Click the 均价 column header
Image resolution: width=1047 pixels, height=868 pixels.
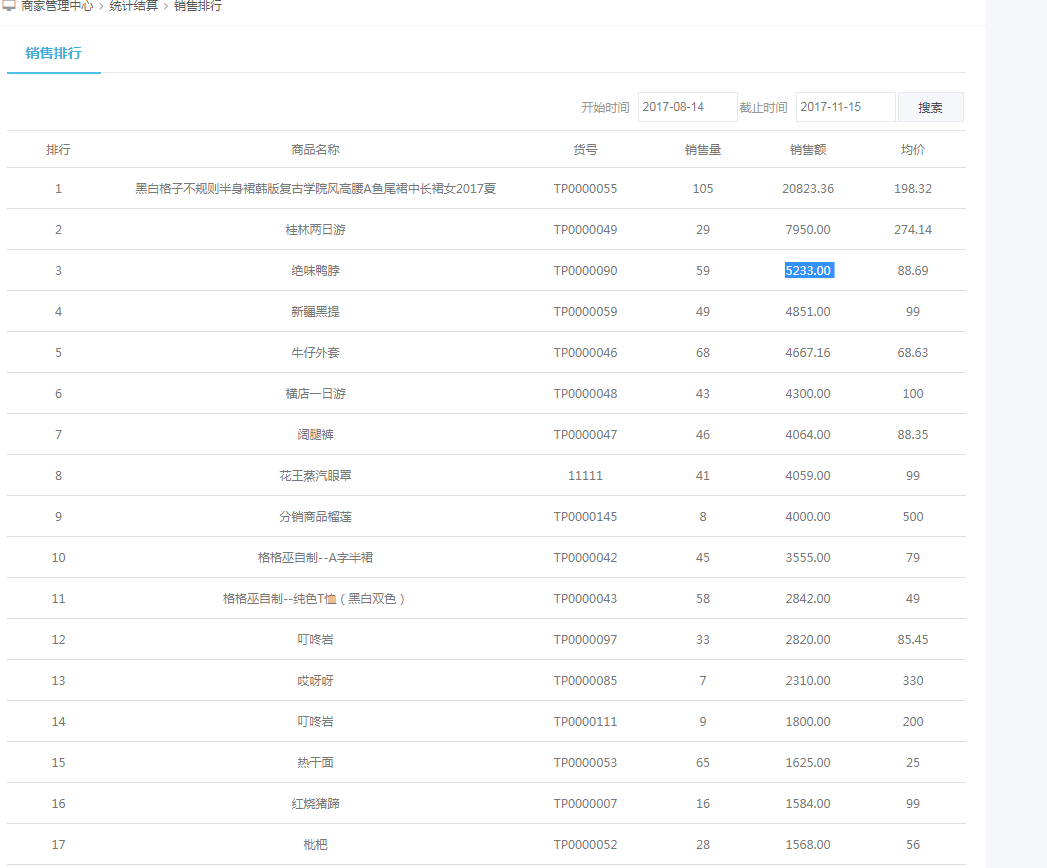[x=913, y=150]
